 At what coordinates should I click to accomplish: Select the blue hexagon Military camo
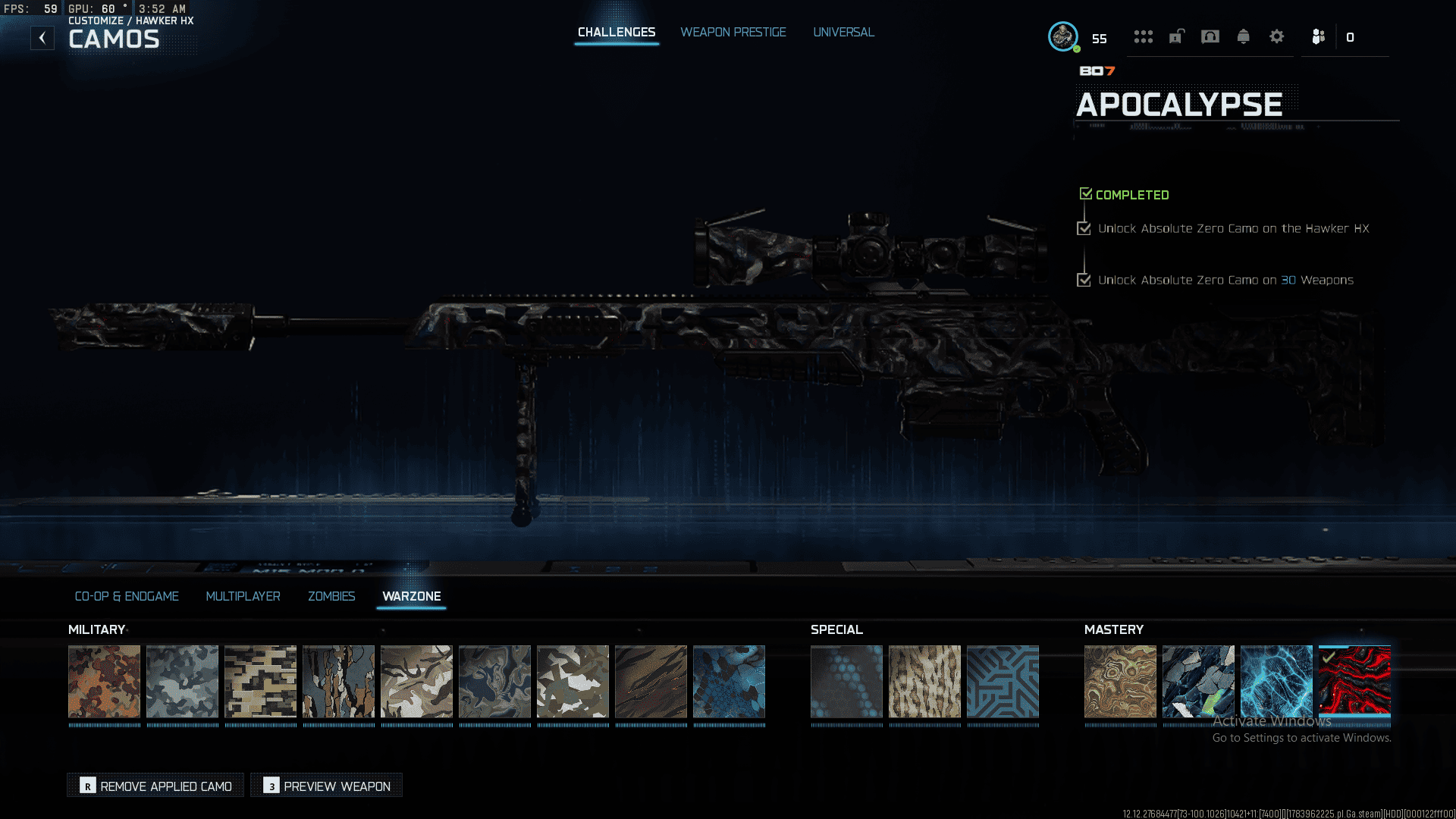pyautogui.click(x=730, y=682)
